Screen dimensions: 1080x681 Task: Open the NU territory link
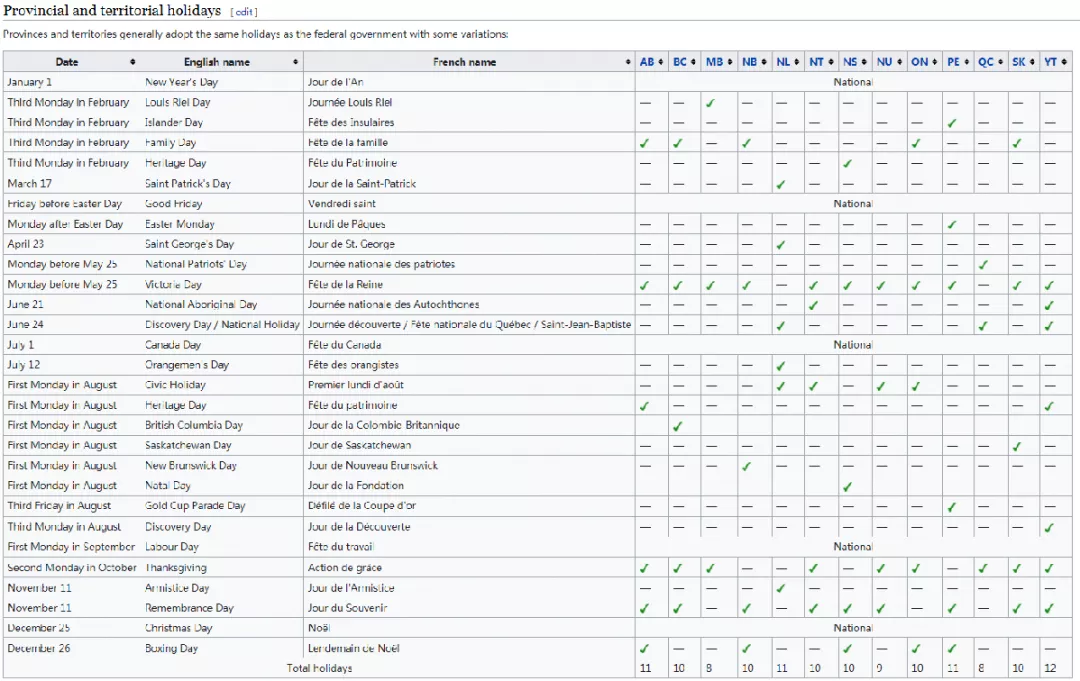[884, 62]
